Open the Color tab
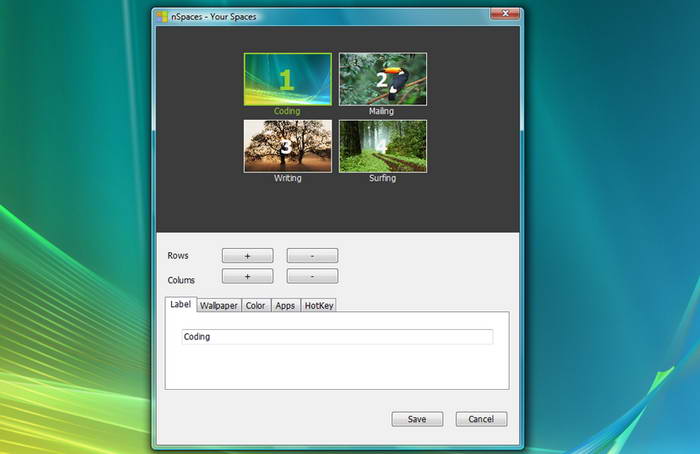This screenshot has width=700, height=454. click(x=256, y=306)
